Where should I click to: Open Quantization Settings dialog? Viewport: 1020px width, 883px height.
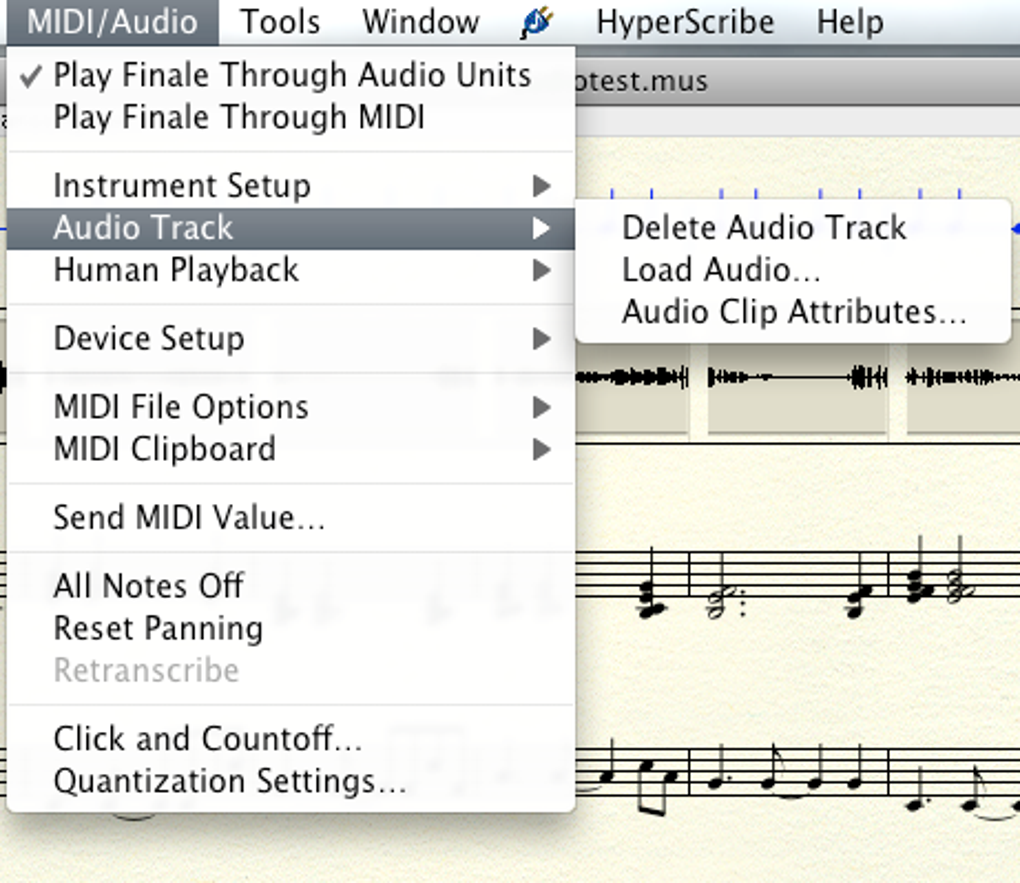tap(291, 781)
